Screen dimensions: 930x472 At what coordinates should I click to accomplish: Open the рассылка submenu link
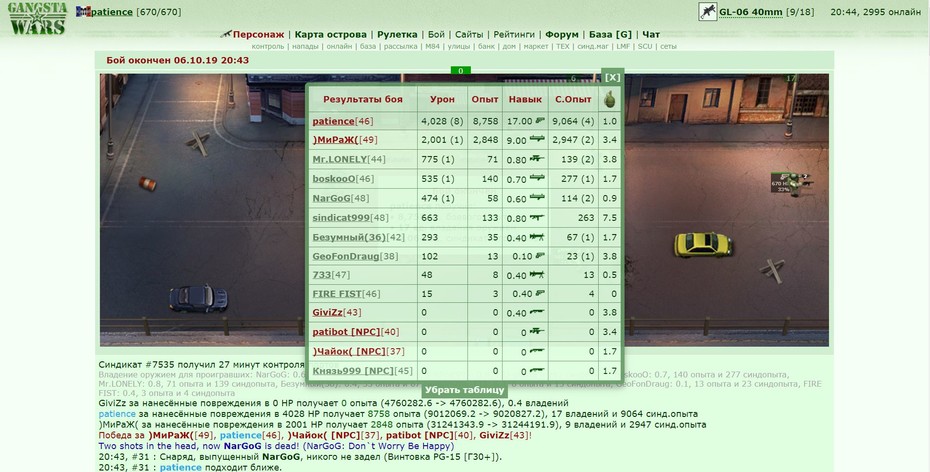[400, 46]
